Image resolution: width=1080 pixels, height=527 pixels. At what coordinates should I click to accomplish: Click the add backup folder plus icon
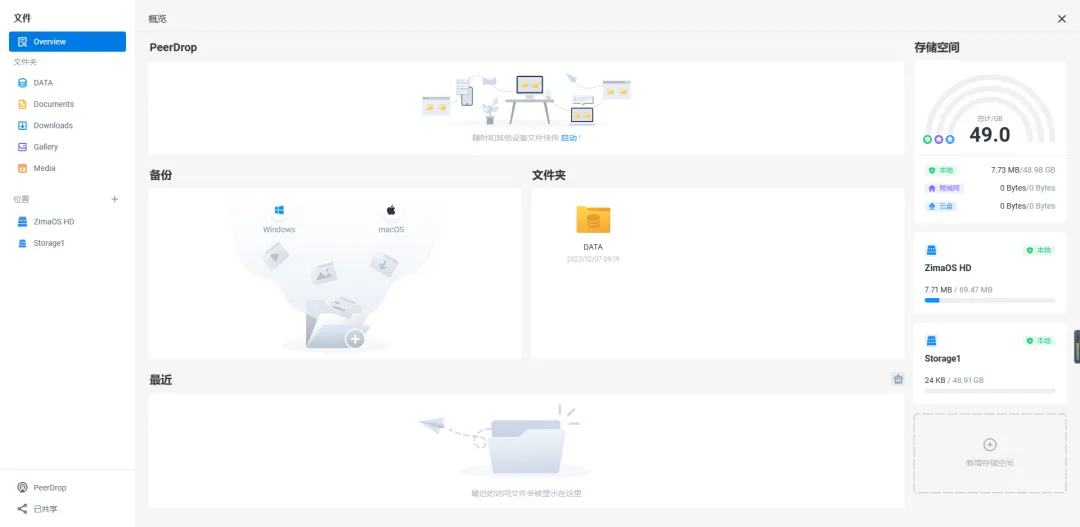point(354,339)
